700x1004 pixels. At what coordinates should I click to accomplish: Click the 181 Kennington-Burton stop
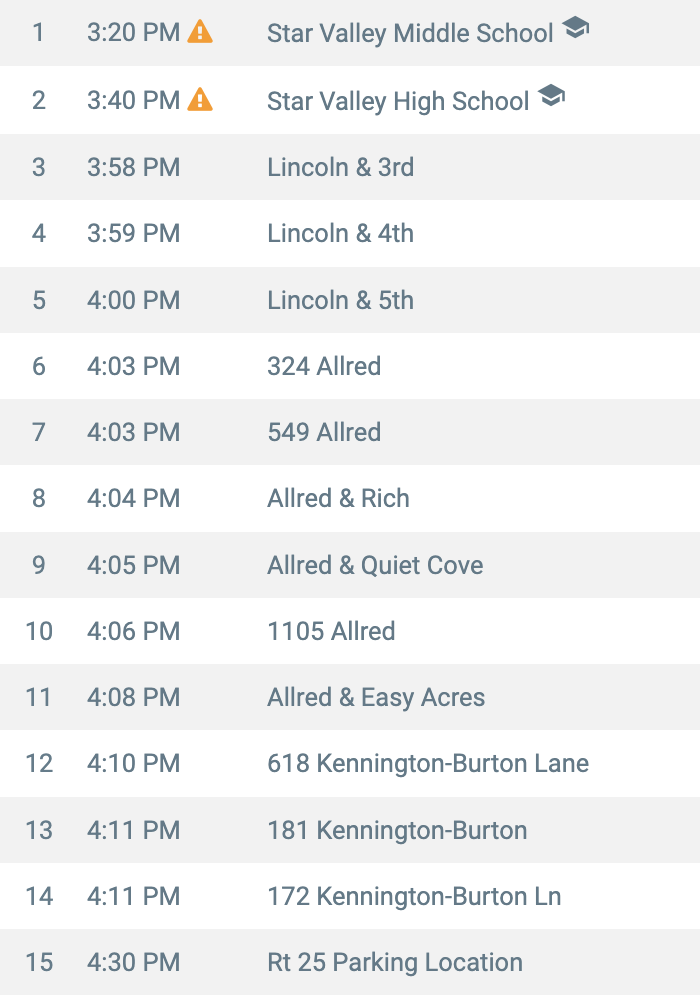(x=397, y=830)
